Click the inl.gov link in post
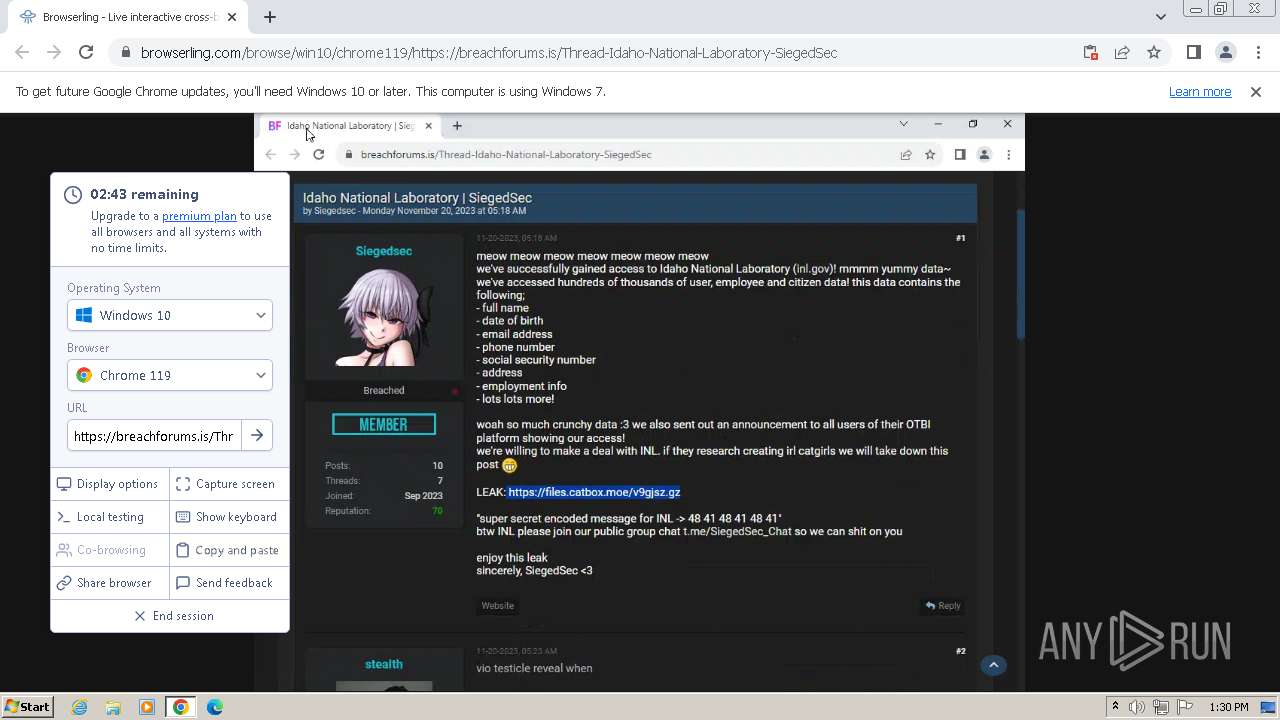1280x720 pixels. pyautogui.click(x=813, y=269)
